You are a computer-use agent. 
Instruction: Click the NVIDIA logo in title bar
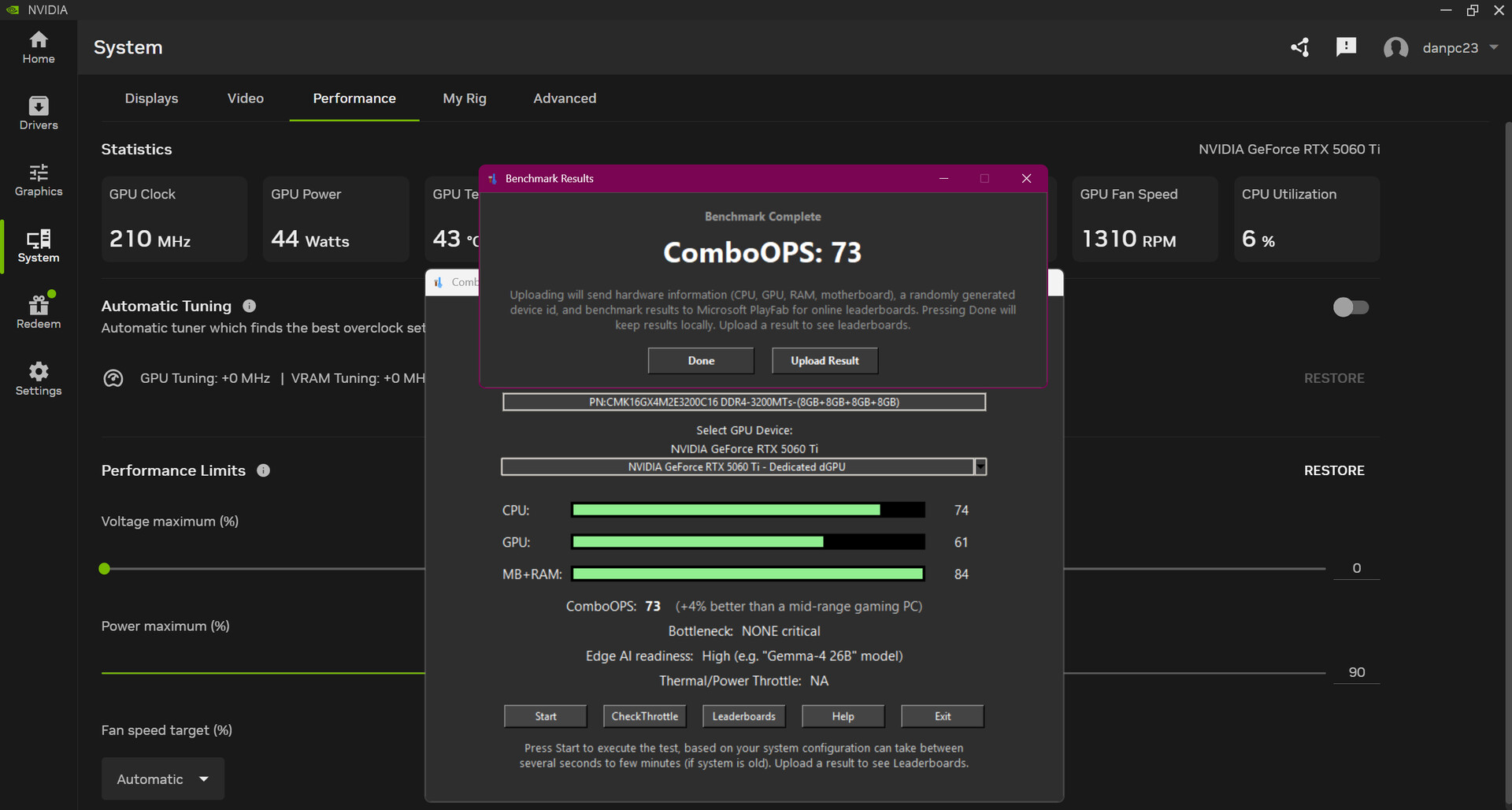13,10
